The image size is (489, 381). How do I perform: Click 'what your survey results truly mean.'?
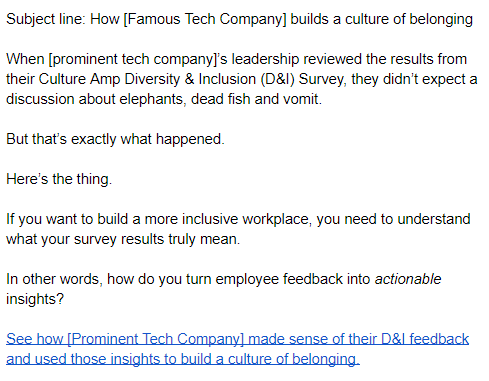(123, 239)
